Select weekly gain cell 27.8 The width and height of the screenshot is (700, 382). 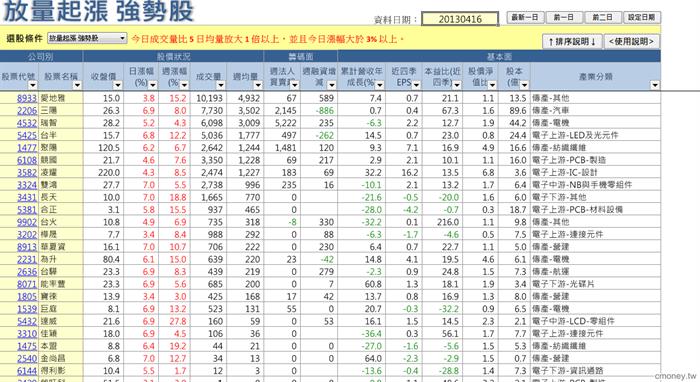(174, 321)
